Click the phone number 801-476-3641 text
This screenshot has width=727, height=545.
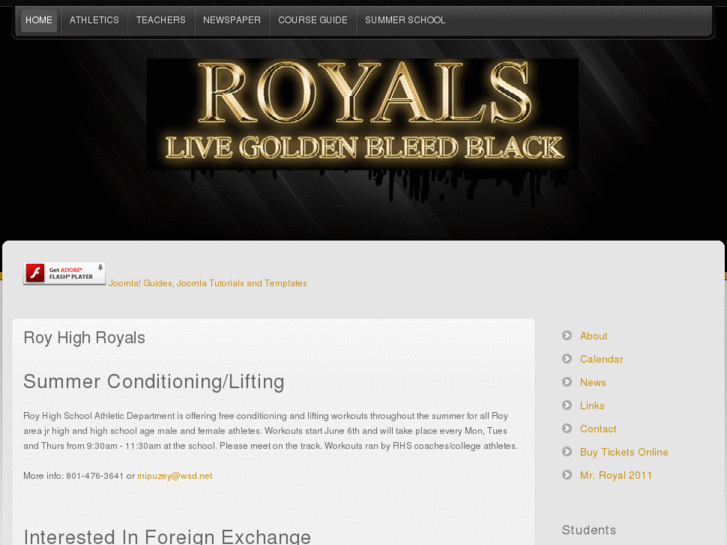tap(95, 476)
